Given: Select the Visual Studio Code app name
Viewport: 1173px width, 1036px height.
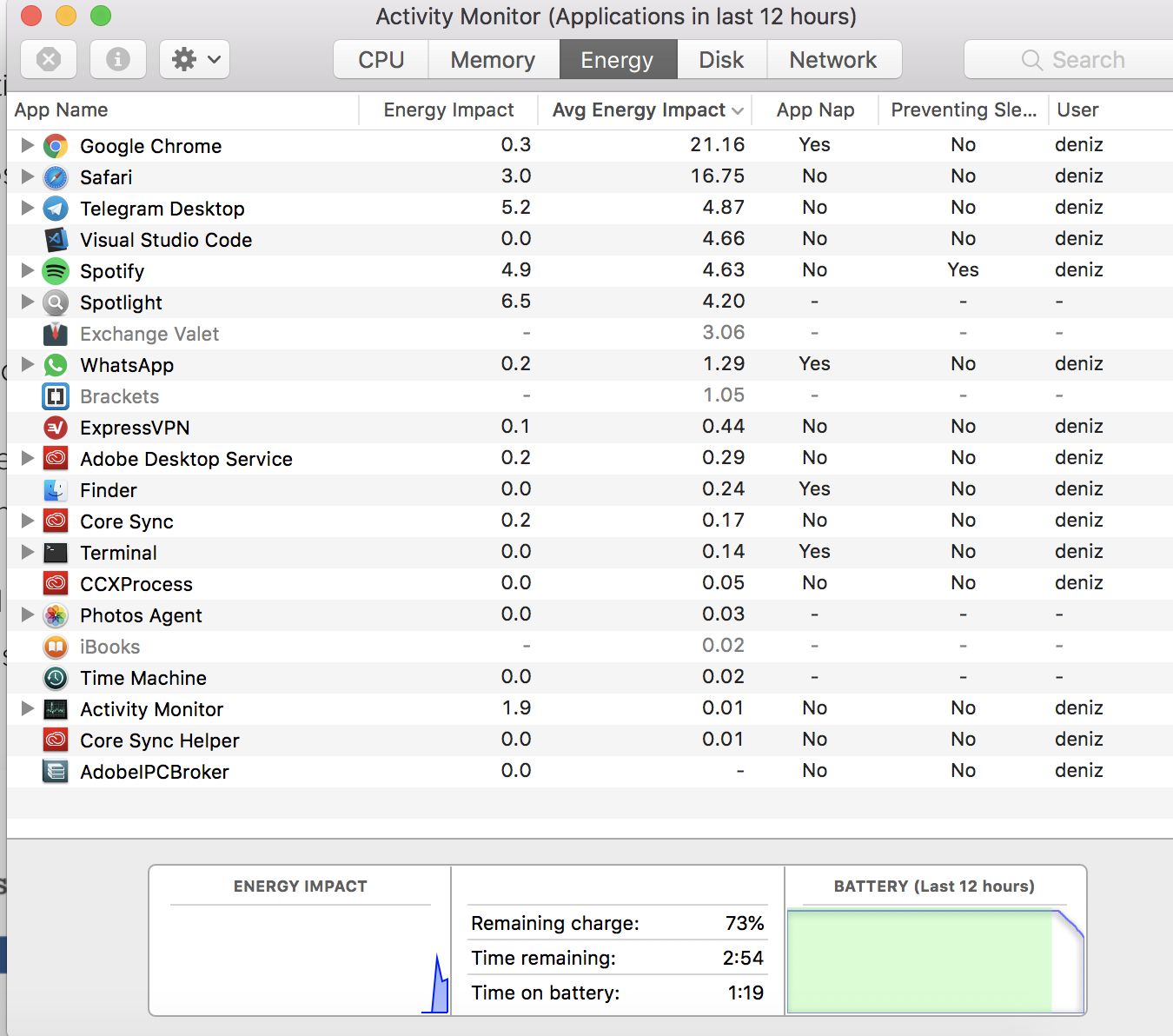Looking at the screenshot, I should point(166,240).
